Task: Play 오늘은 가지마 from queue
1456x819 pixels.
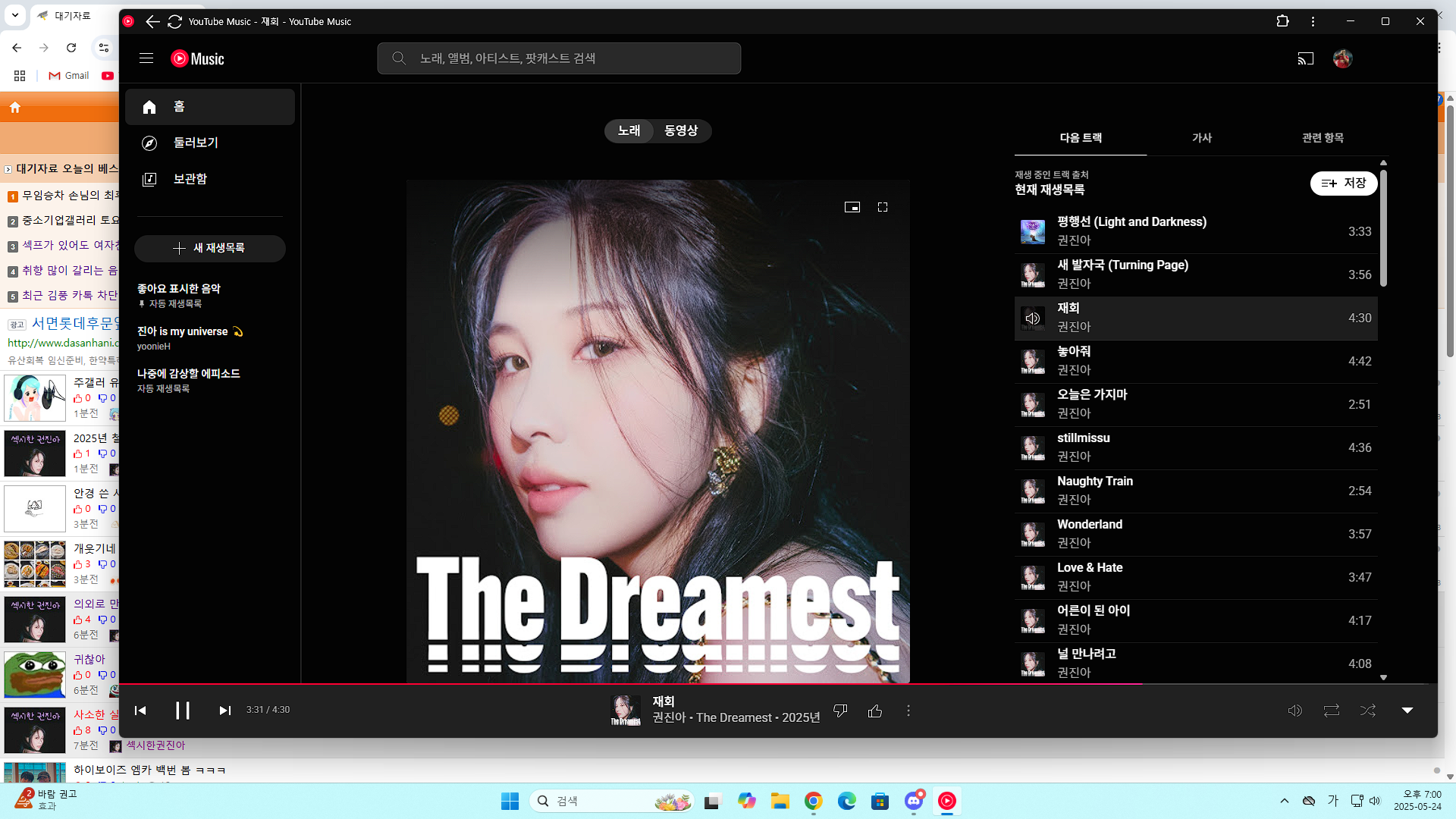Action: click(x=1196, y=404)
